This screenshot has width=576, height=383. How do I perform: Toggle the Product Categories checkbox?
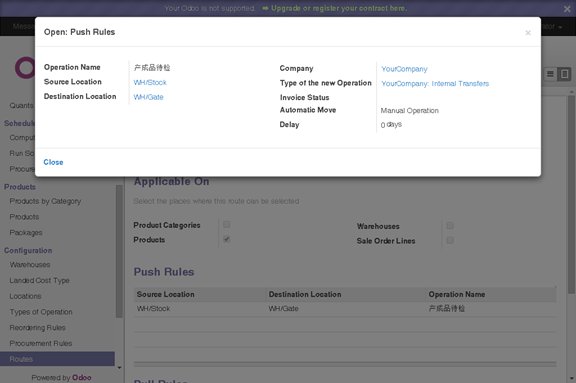point(227,224)
